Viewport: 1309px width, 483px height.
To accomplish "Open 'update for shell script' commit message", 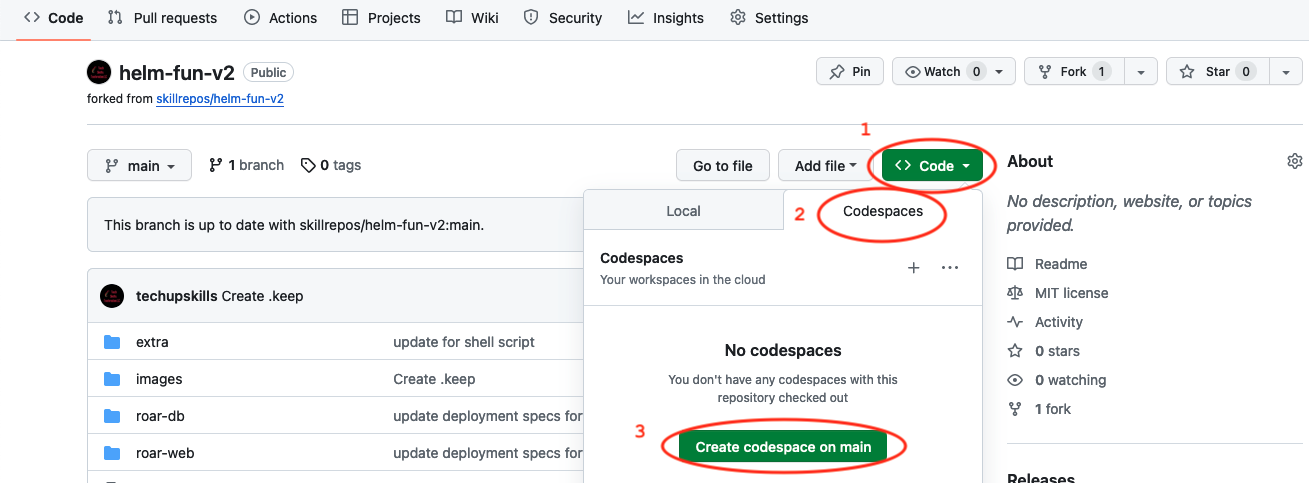I will pyautogui.click(x=464, y=342).
